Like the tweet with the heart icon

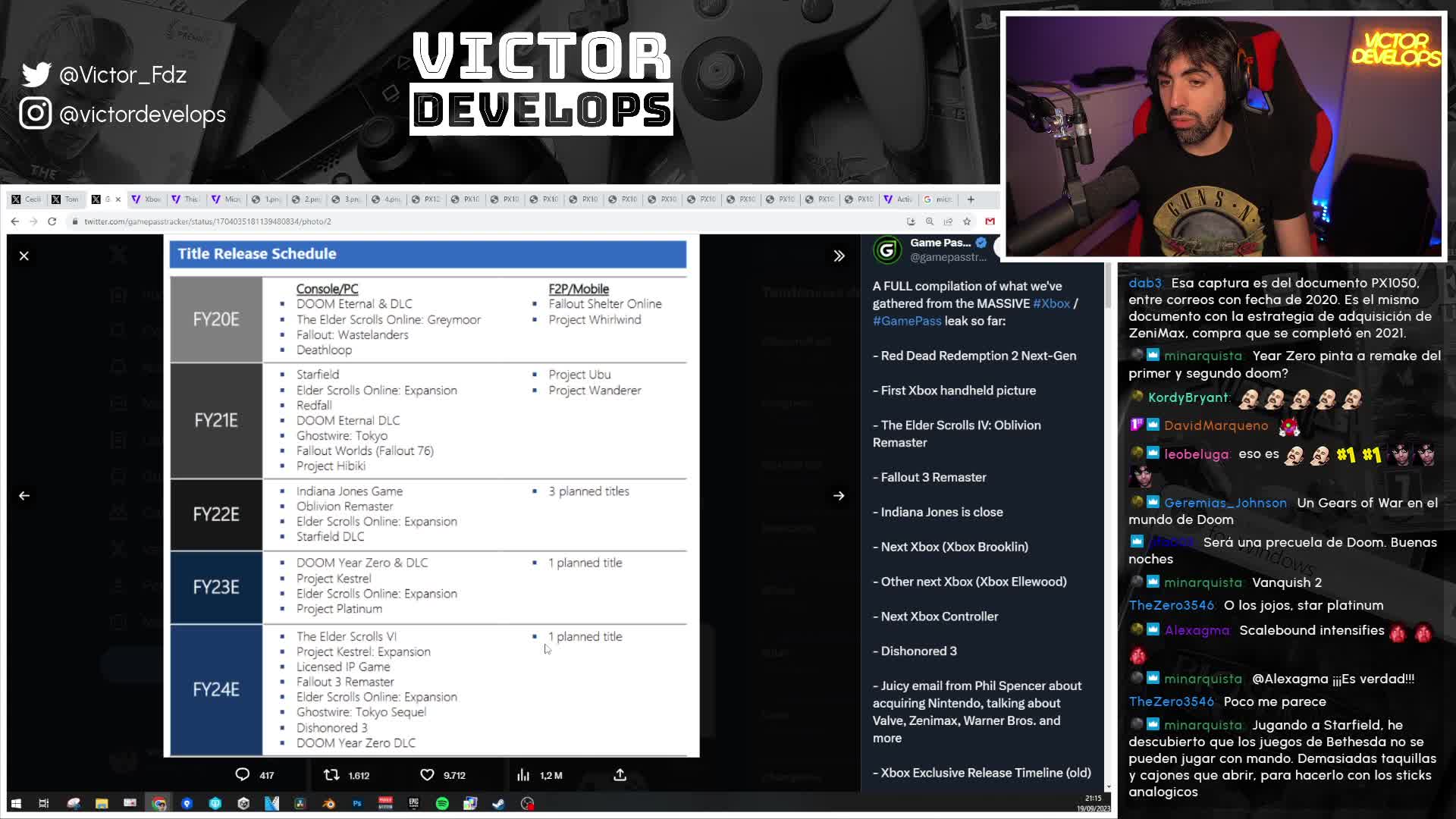[x=427, y=774]
